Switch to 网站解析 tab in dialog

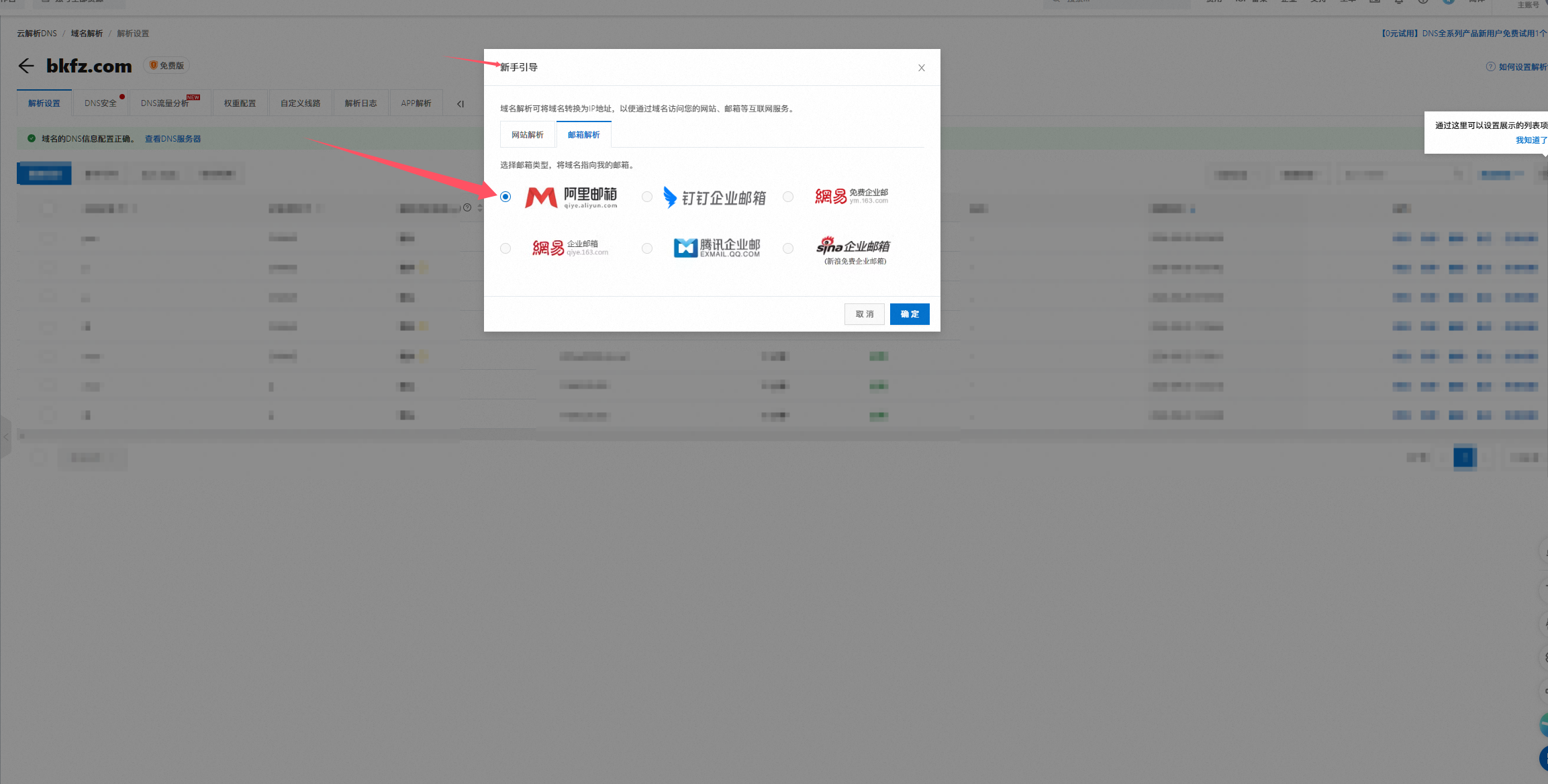(528, 135)
